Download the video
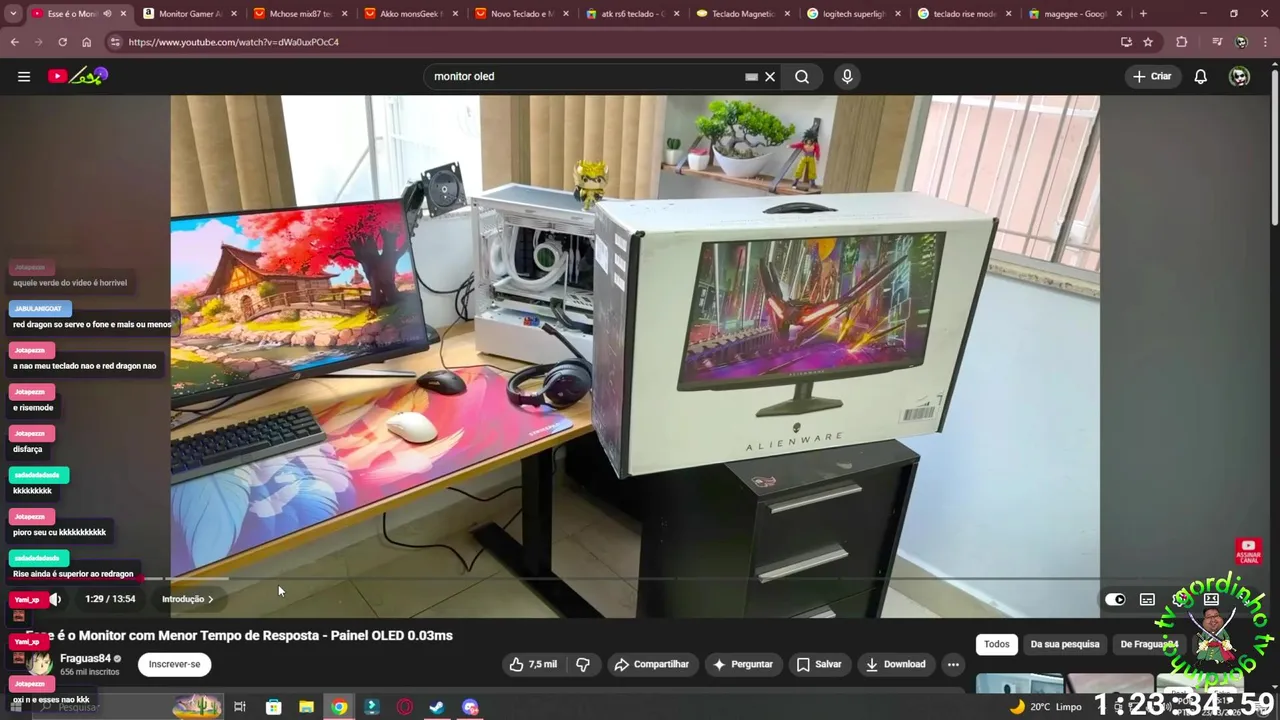Image resolution: width=1280 pixels, height=720 pixels. click(x=895, y=664)
